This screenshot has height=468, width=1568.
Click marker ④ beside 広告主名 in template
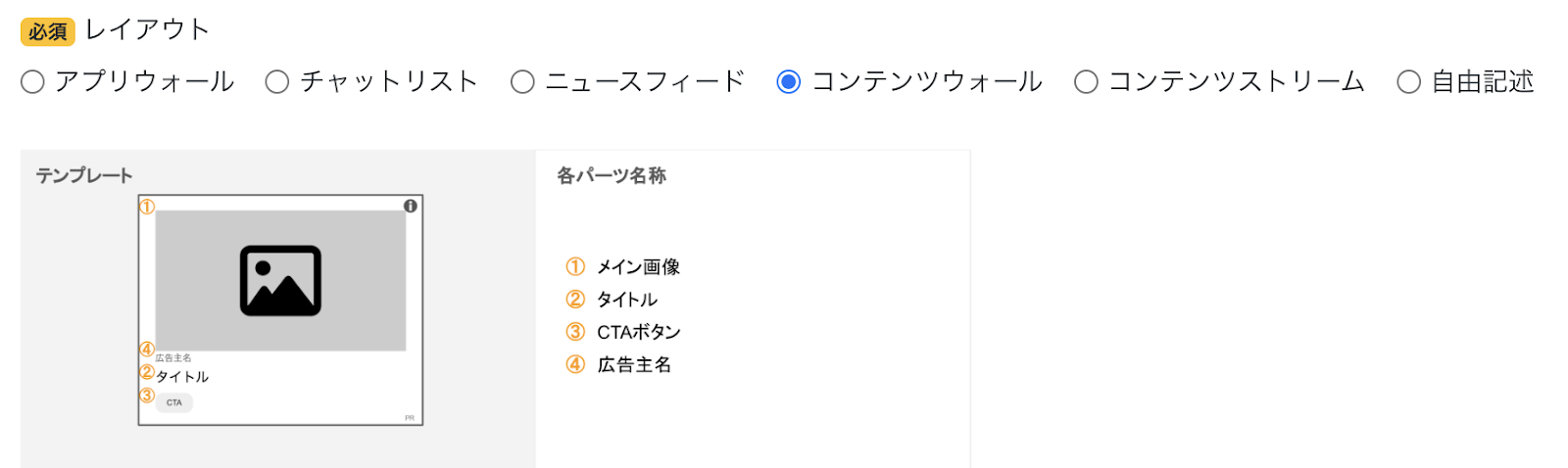click(x=147, y=349)
